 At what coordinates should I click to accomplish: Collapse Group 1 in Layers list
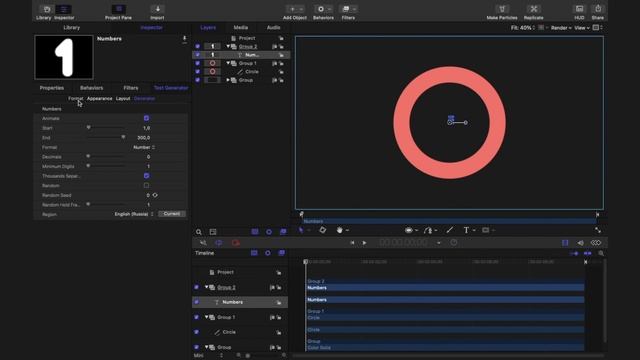coord(228,63)
